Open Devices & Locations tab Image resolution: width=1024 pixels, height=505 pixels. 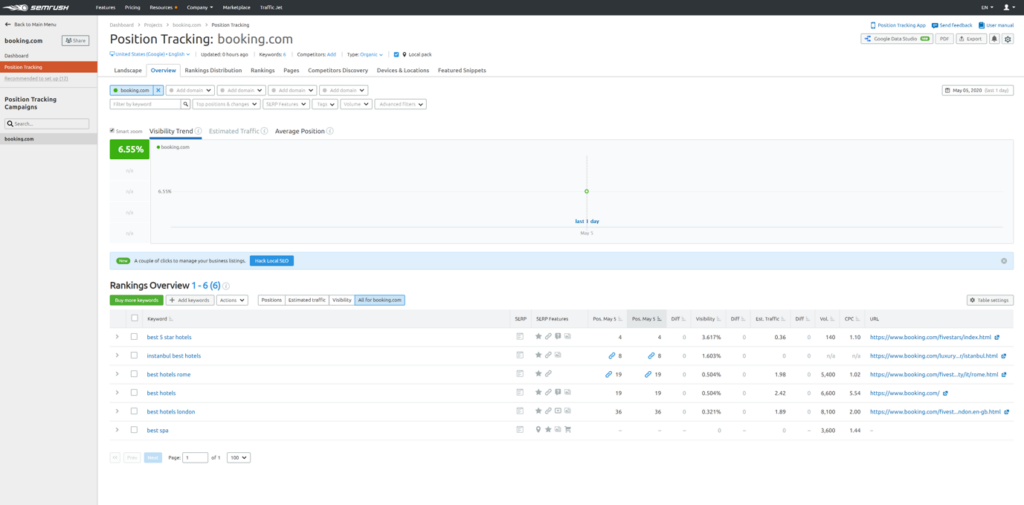click(403, 70)
